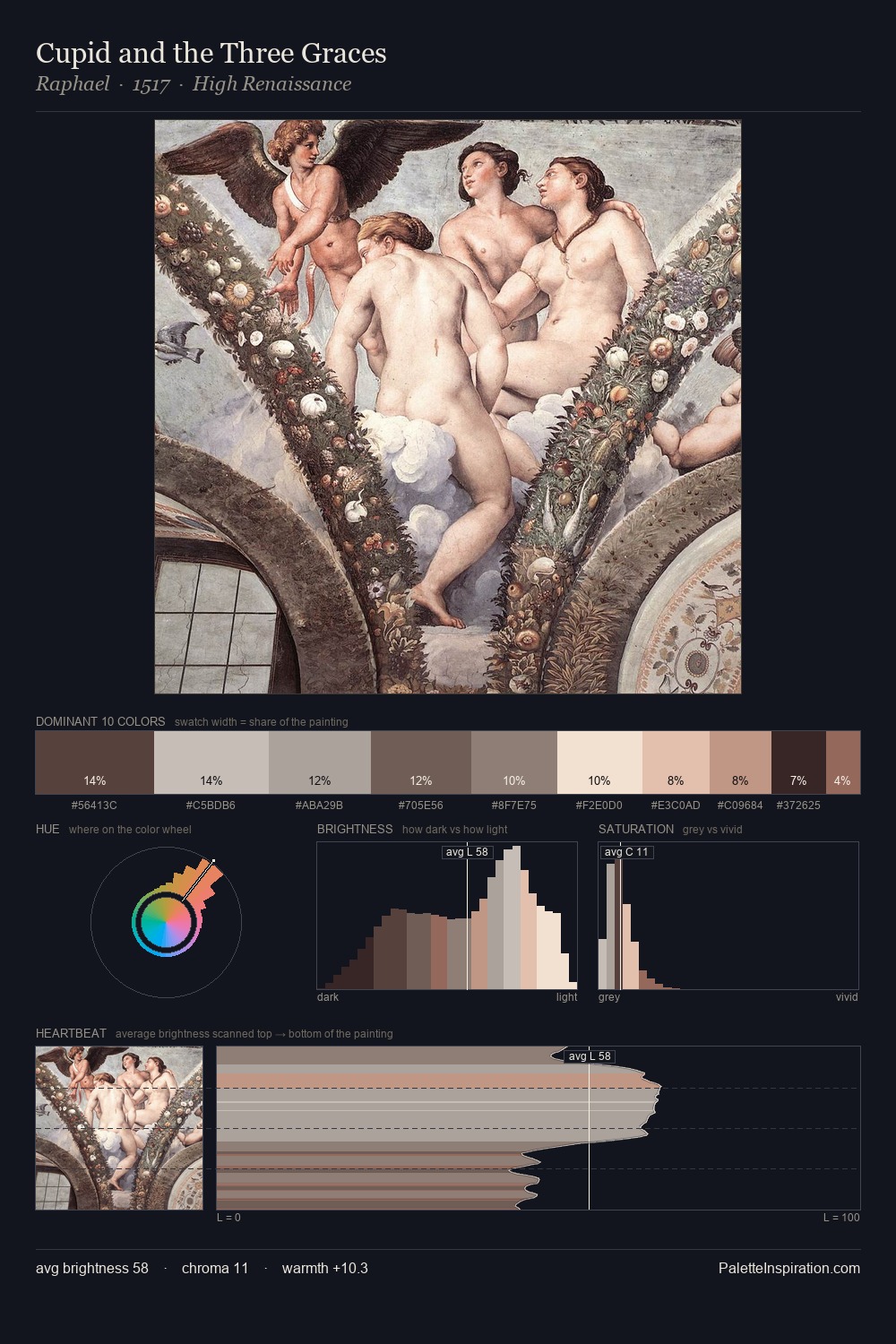
Task: Click the hex label #56413C
Action: 94,806
